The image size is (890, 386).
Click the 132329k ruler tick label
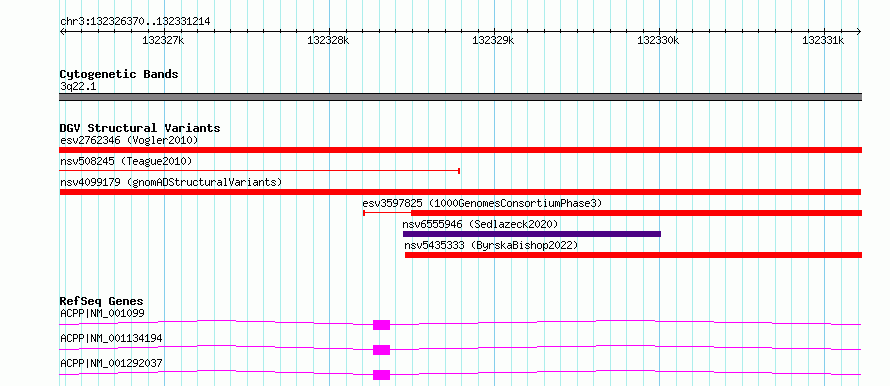click(x=494, y=40)
